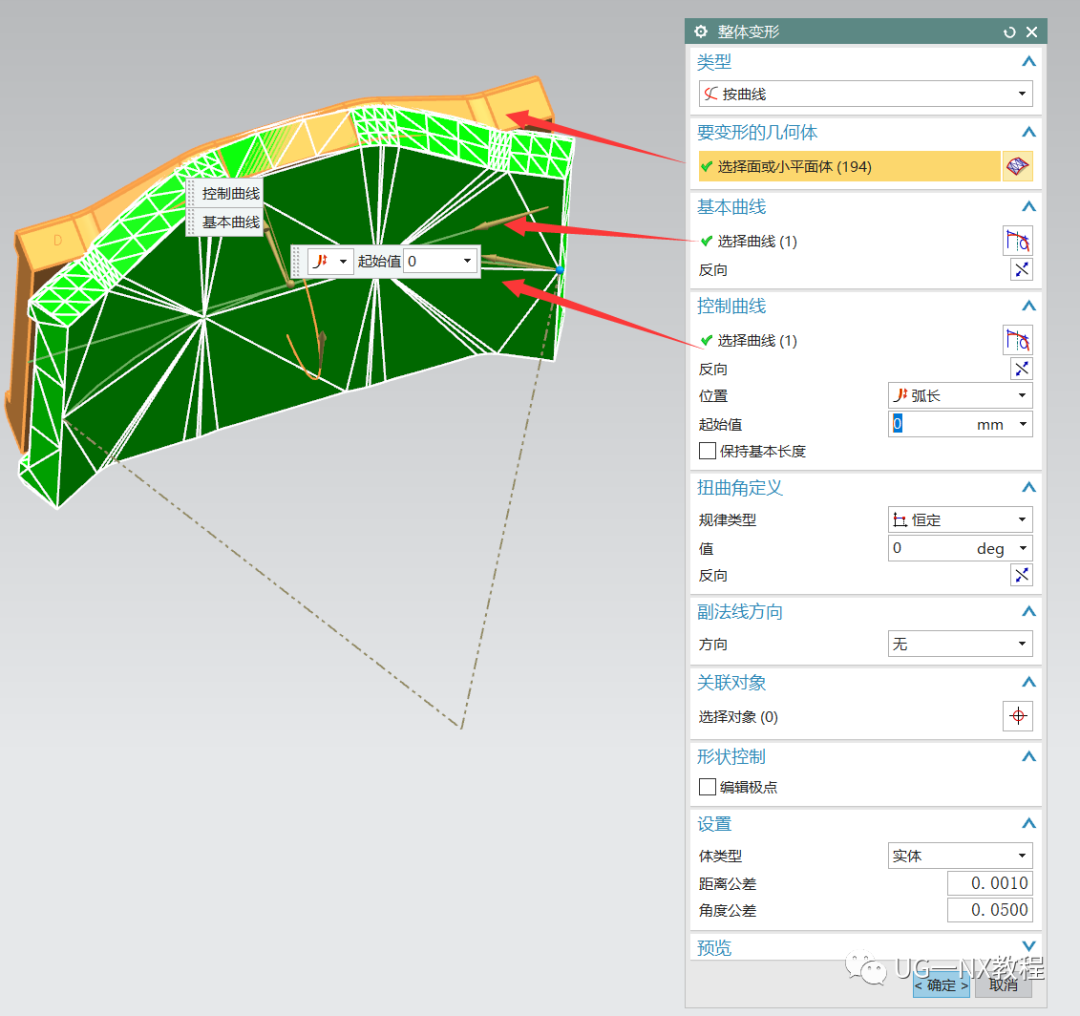The width and height of the screenshot is (1080, 1016).
Task: Click the dialog settings gear icon
Action: 700,32
